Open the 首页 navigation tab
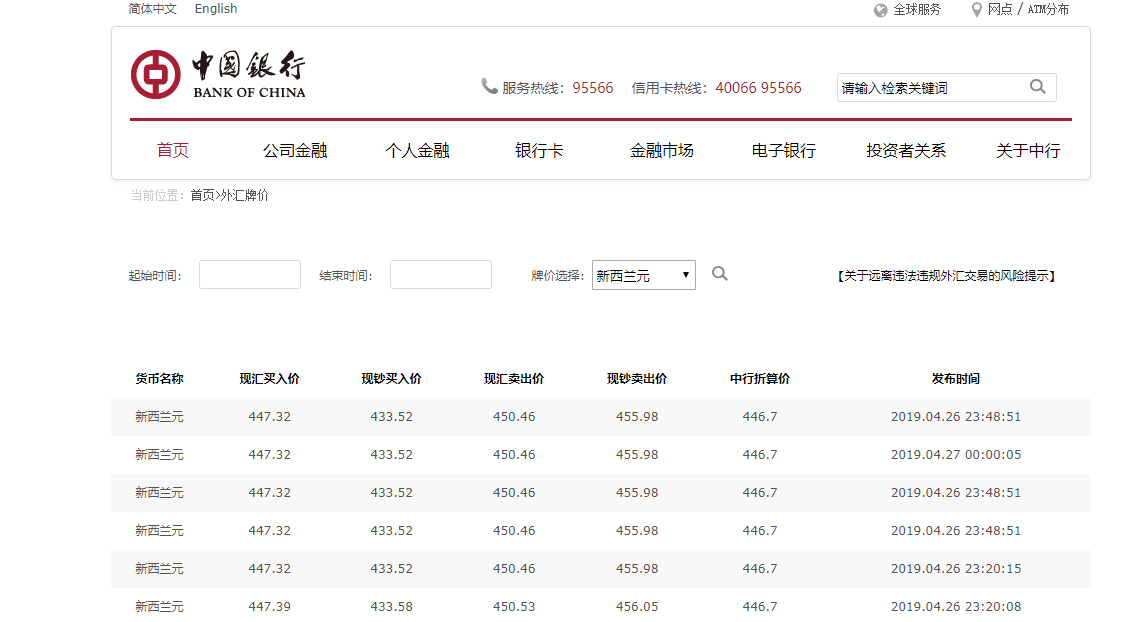This screenshot has width=1139, height=622. pyautogui.click(x=173, y=151)
